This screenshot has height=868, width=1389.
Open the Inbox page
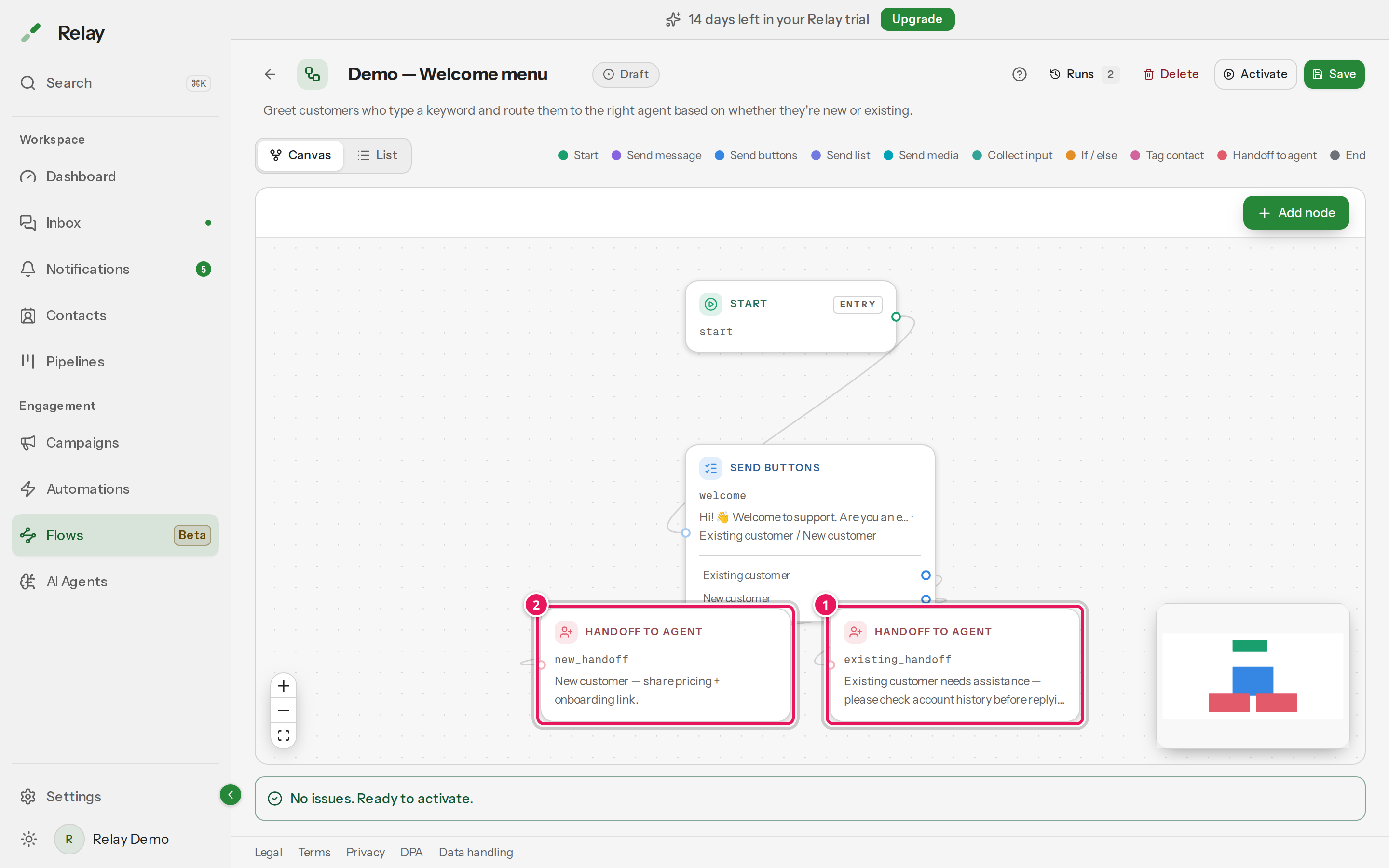(x=115, y=223)
